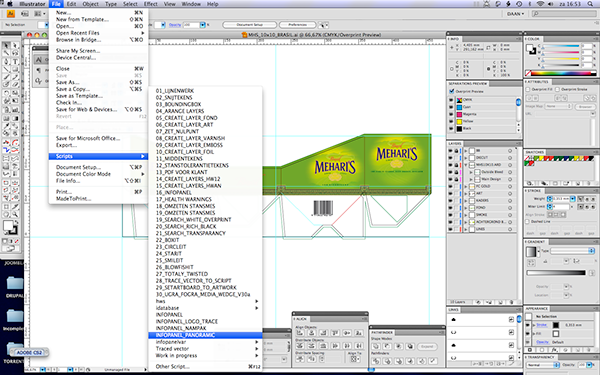Click the Help search field at top right
600x375 pixels.
point(564,14)
